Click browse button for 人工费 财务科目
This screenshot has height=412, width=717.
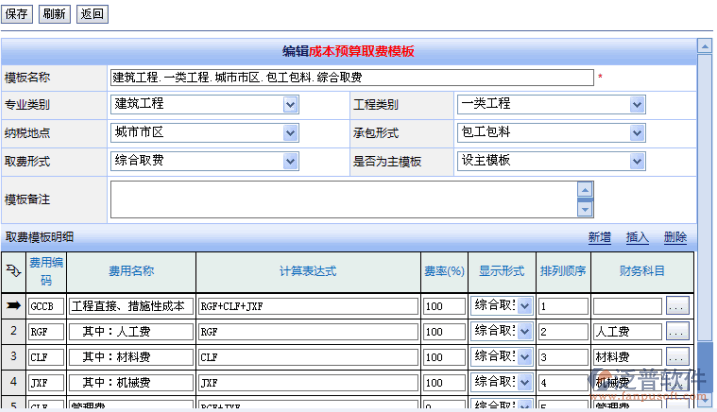(677, 331)
